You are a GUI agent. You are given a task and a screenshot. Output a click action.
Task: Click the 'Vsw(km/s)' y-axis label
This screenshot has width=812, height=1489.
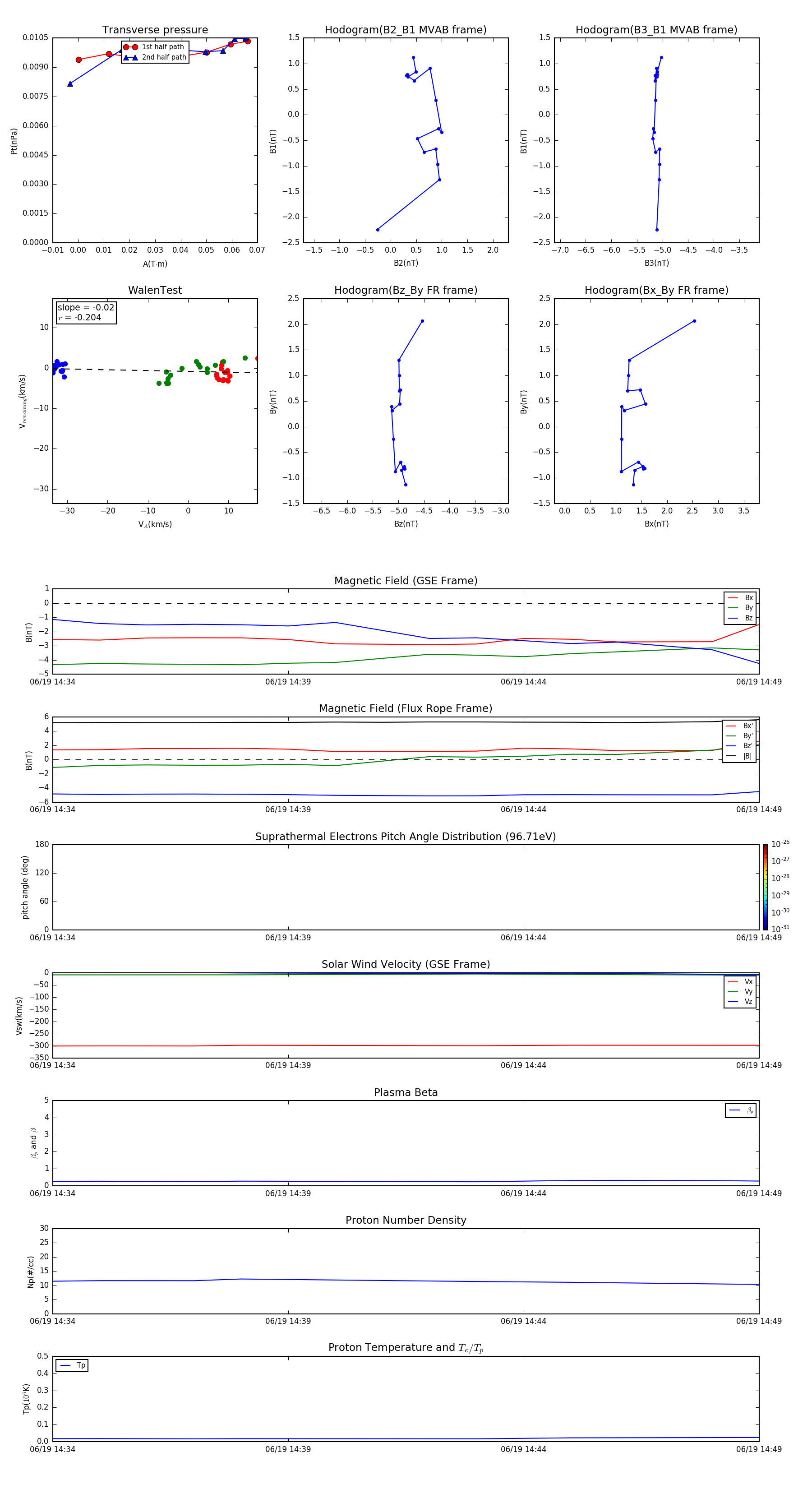18,1016
